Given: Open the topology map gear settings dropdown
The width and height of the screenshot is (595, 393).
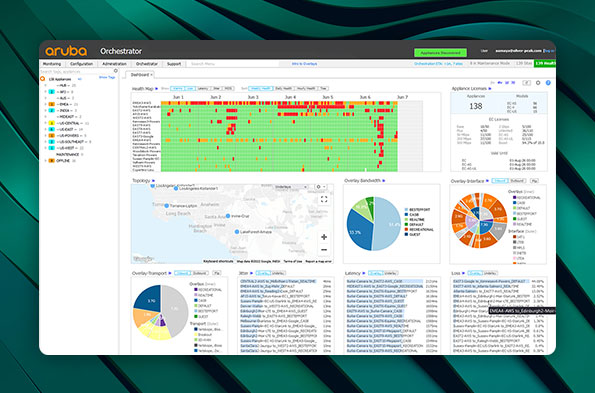Looking at the screenshot, I should point(321,187).
